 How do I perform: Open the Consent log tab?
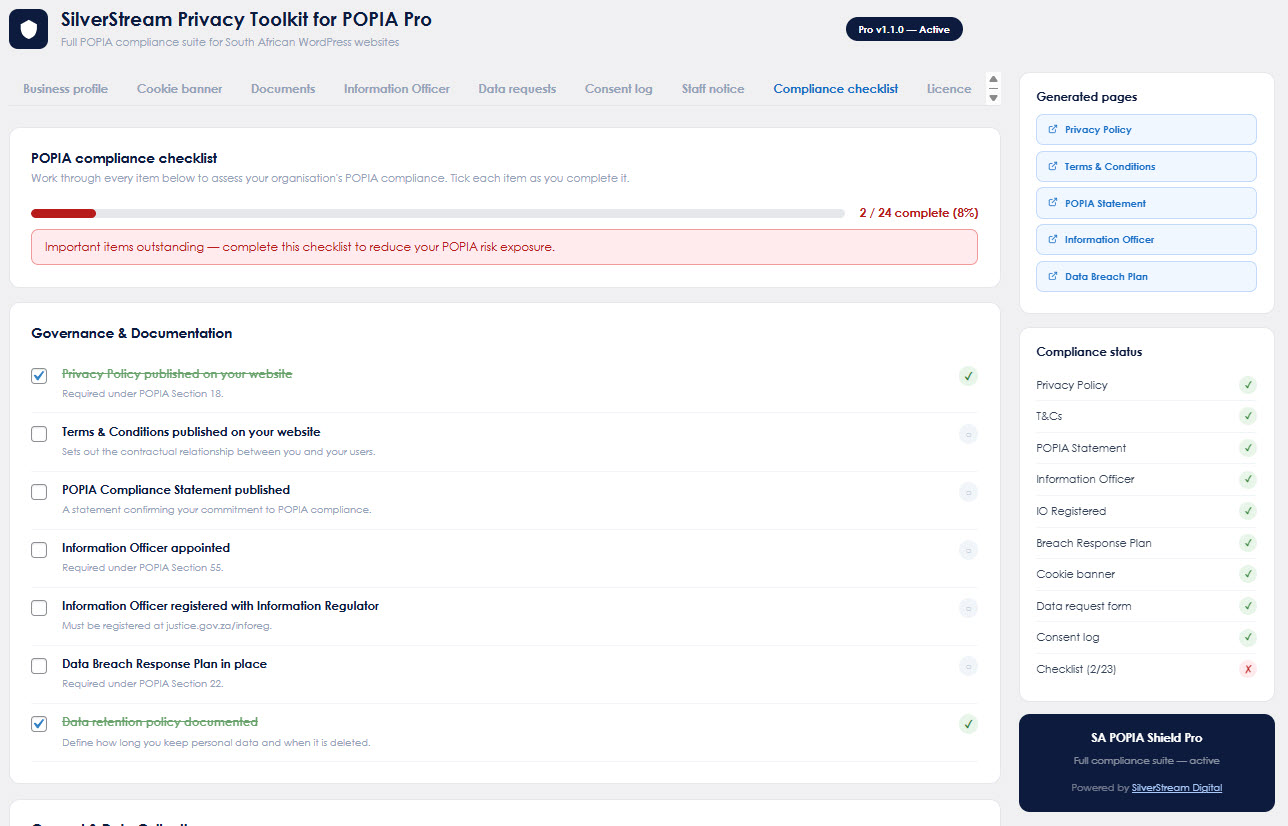click(x=618, y=89)
